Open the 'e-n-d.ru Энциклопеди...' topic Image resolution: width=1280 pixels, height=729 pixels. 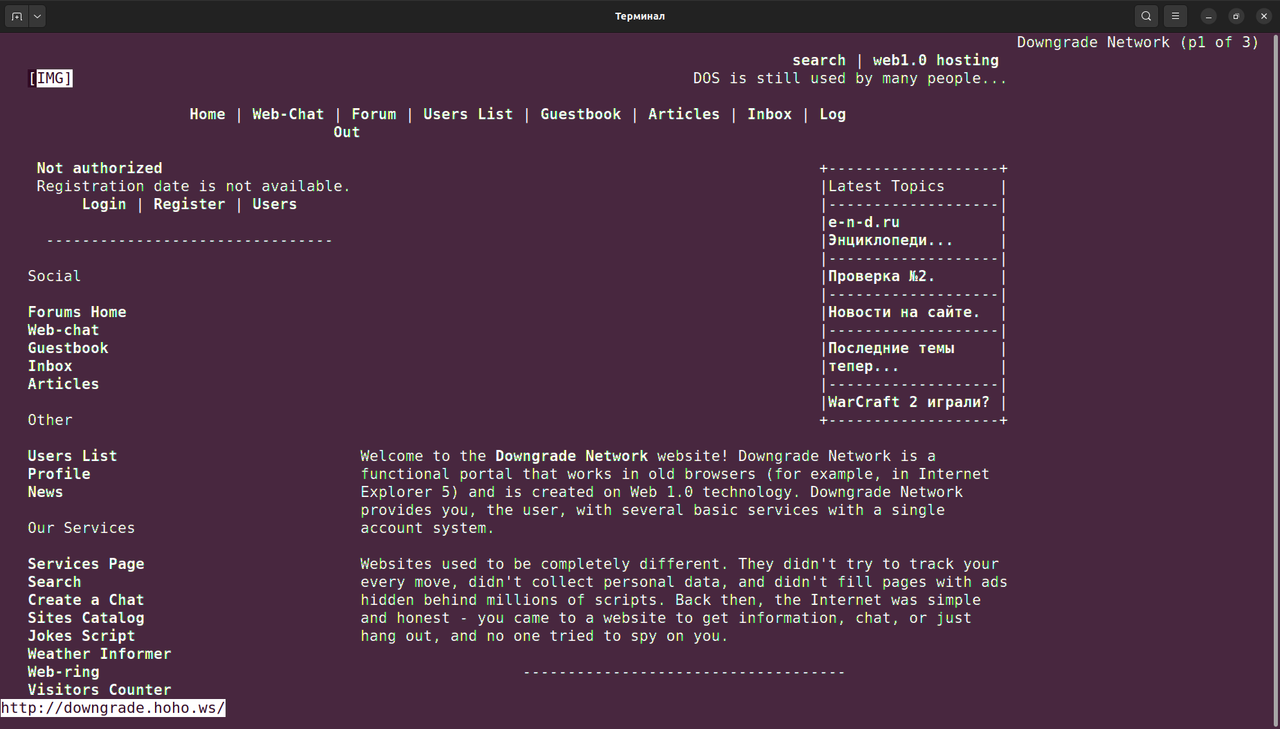coord(891,231)
